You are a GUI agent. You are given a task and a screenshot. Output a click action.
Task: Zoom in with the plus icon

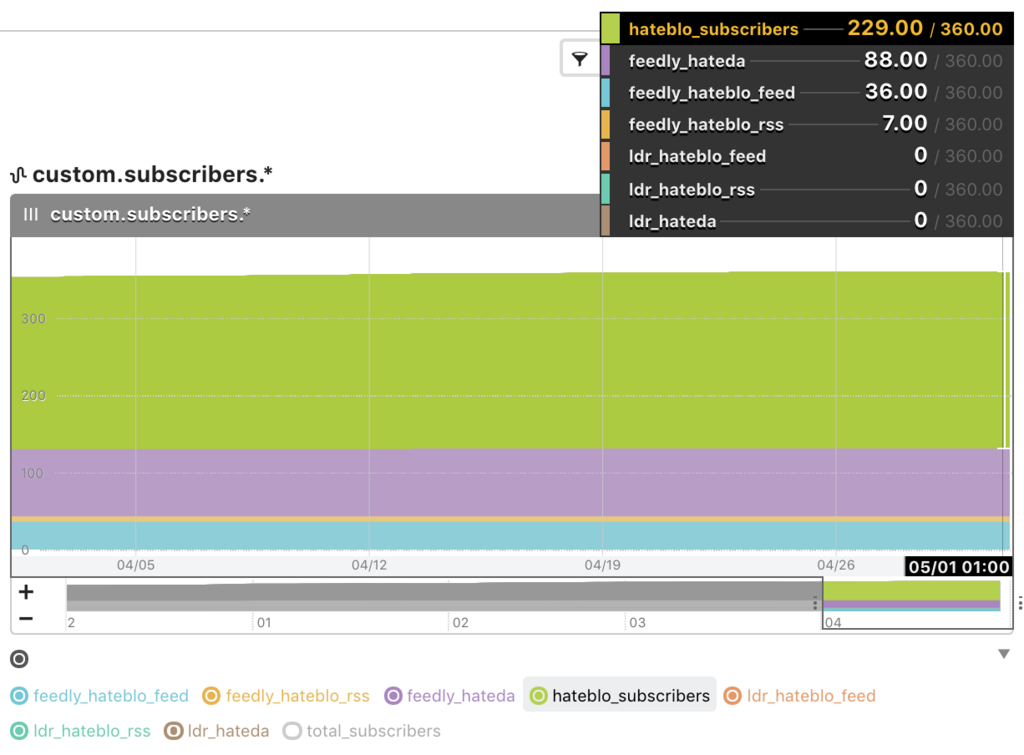tap(26, 592)
